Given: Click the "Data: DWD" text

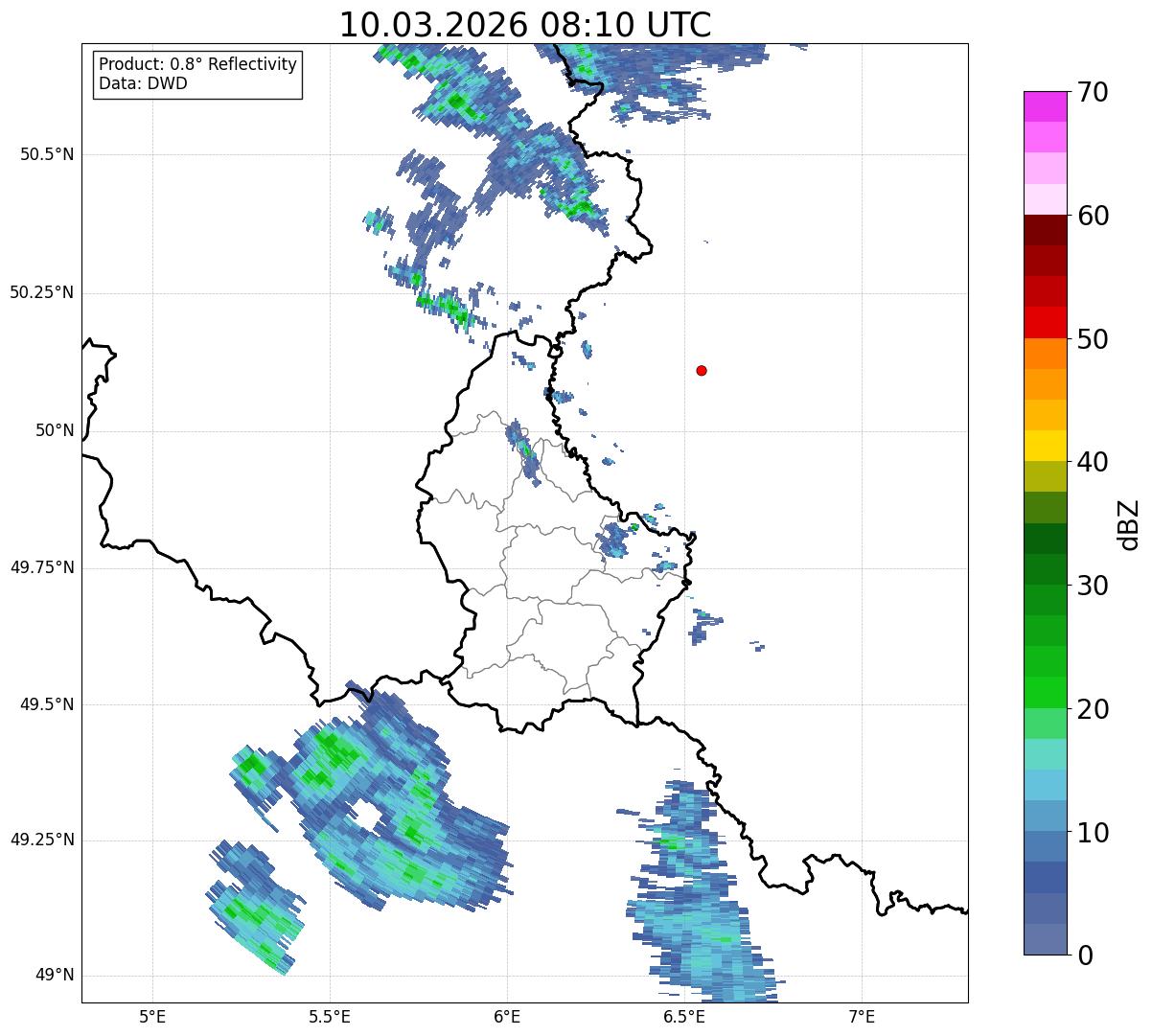Looking at the screenshot, I should pos(143,83).
